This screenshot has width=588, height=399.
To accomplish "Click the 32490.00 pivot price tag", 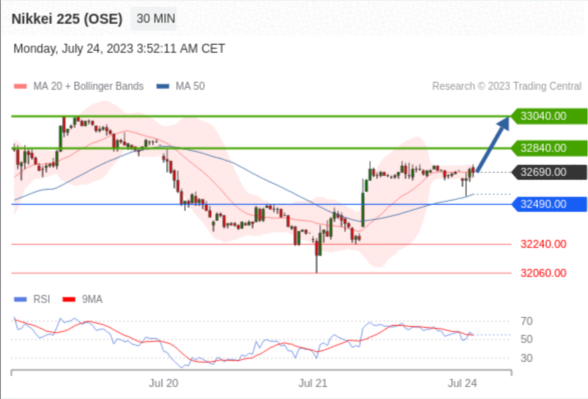I will pyautogui.click(x=549, y=204).
